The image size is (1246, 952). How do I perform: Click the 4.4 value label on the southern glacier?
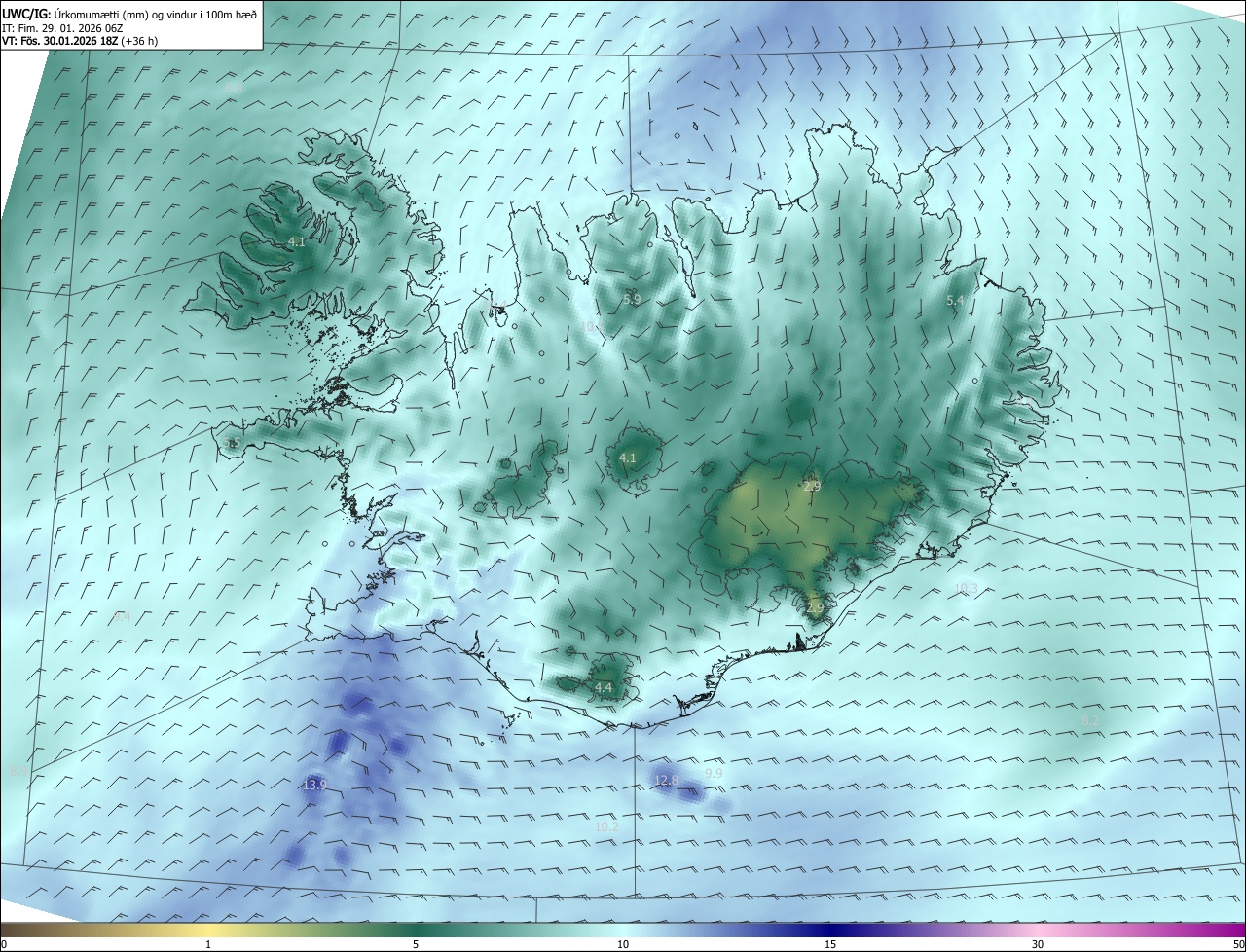[604, 687]
